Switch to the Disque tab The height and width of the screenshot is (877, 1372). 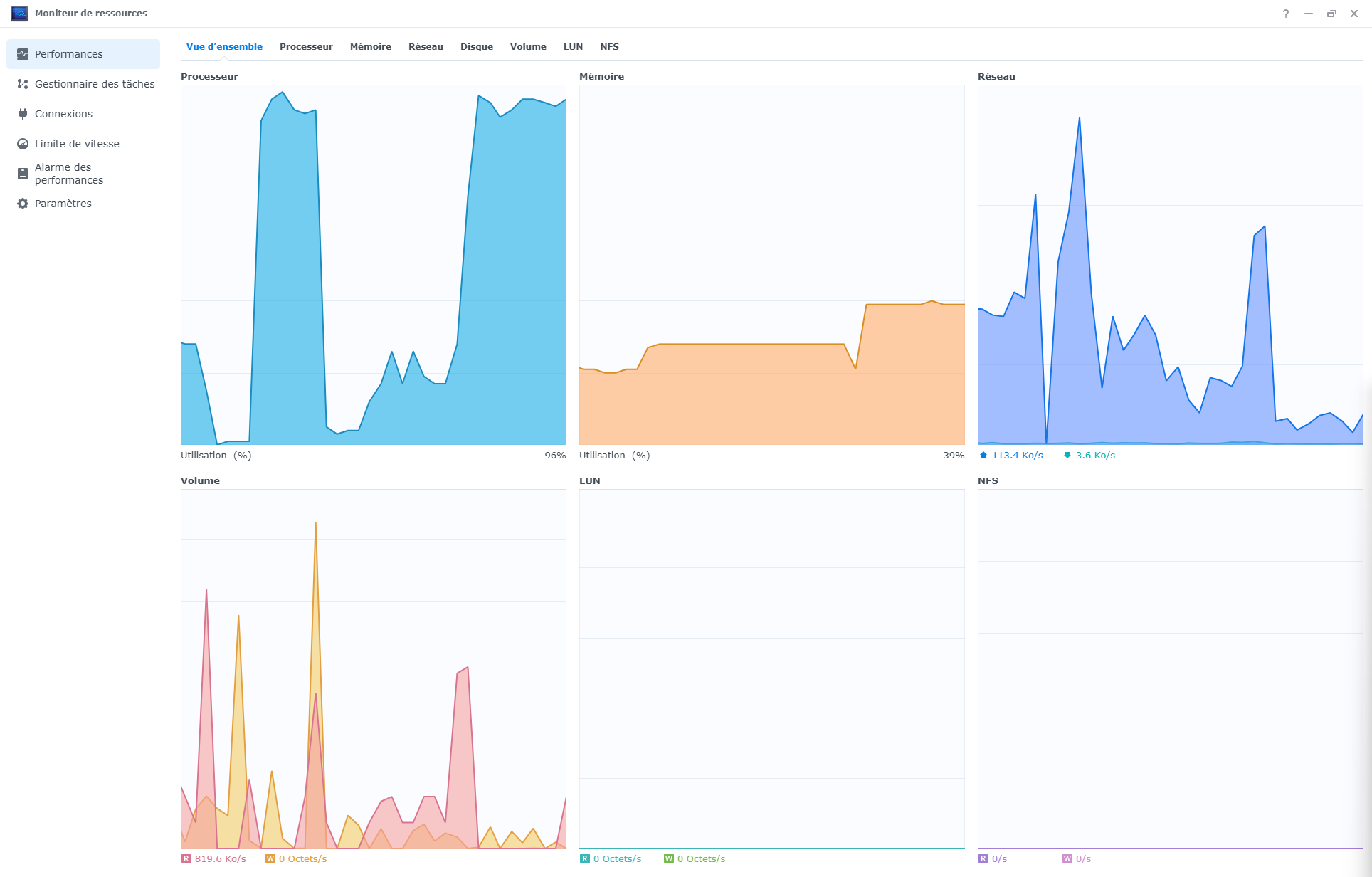click(476, 46)
